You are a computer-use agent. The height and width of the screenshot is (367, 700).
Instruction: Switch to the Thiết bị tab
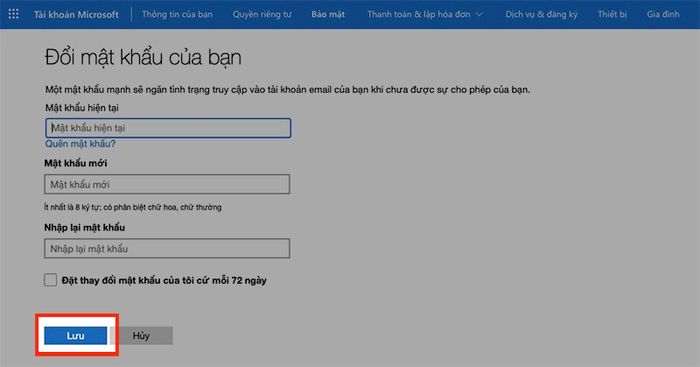click(x=612, y=14)
